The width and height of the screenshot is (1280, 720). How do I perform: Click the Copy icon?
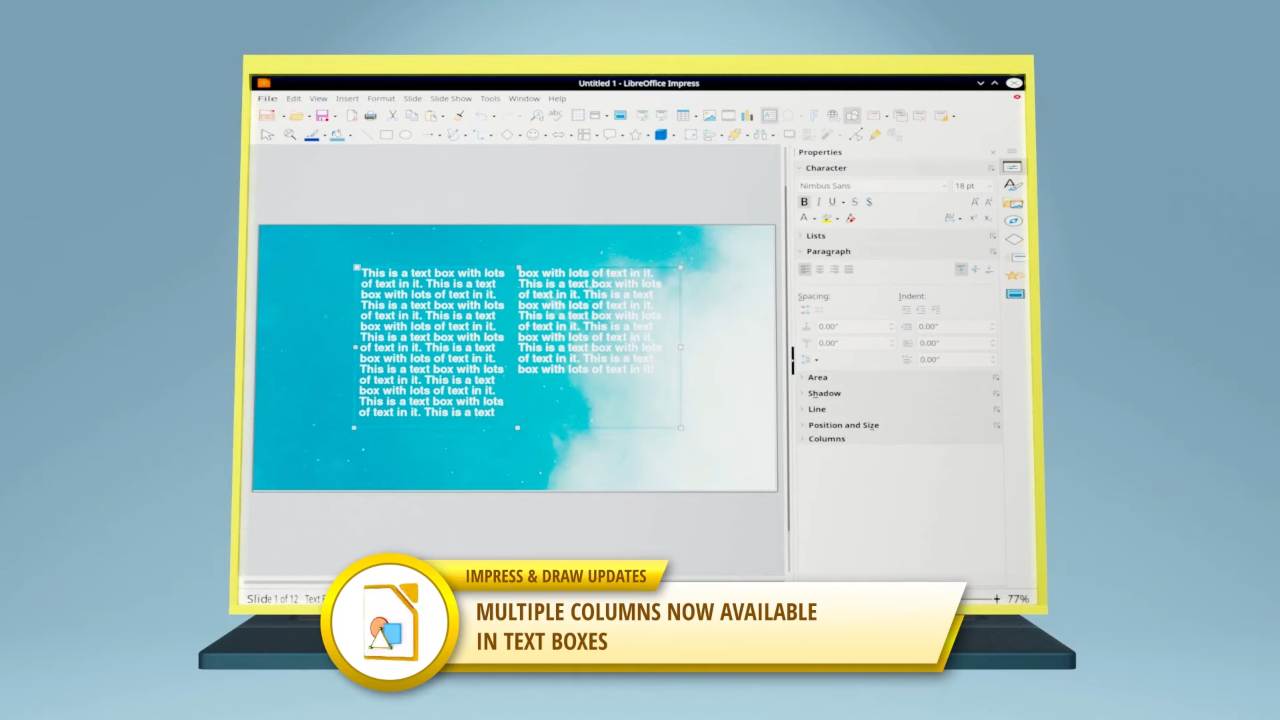pos(412,115)
